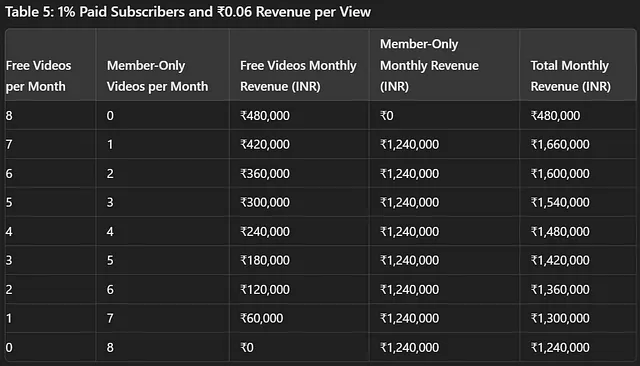The image size is (640, 366).
Task: Click member-only revenue ₹1,240,000 in the ₹120,000 row
Action: 410,289
